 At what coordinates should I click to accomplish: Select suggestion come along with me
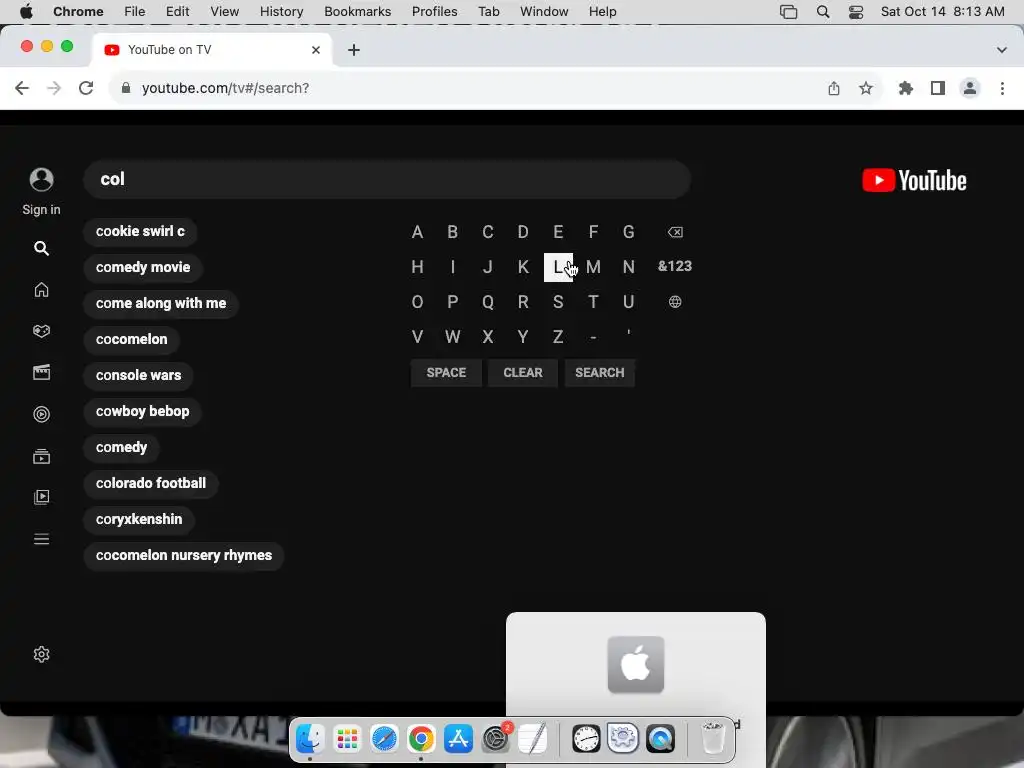tap(161, 303)
